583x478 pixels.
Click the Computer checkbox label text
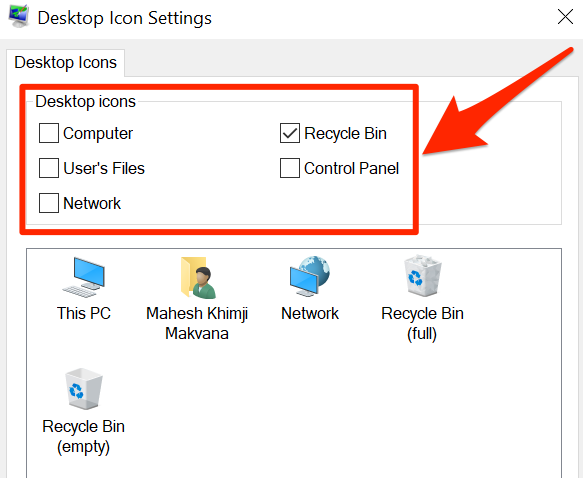[x=98, y=133]
